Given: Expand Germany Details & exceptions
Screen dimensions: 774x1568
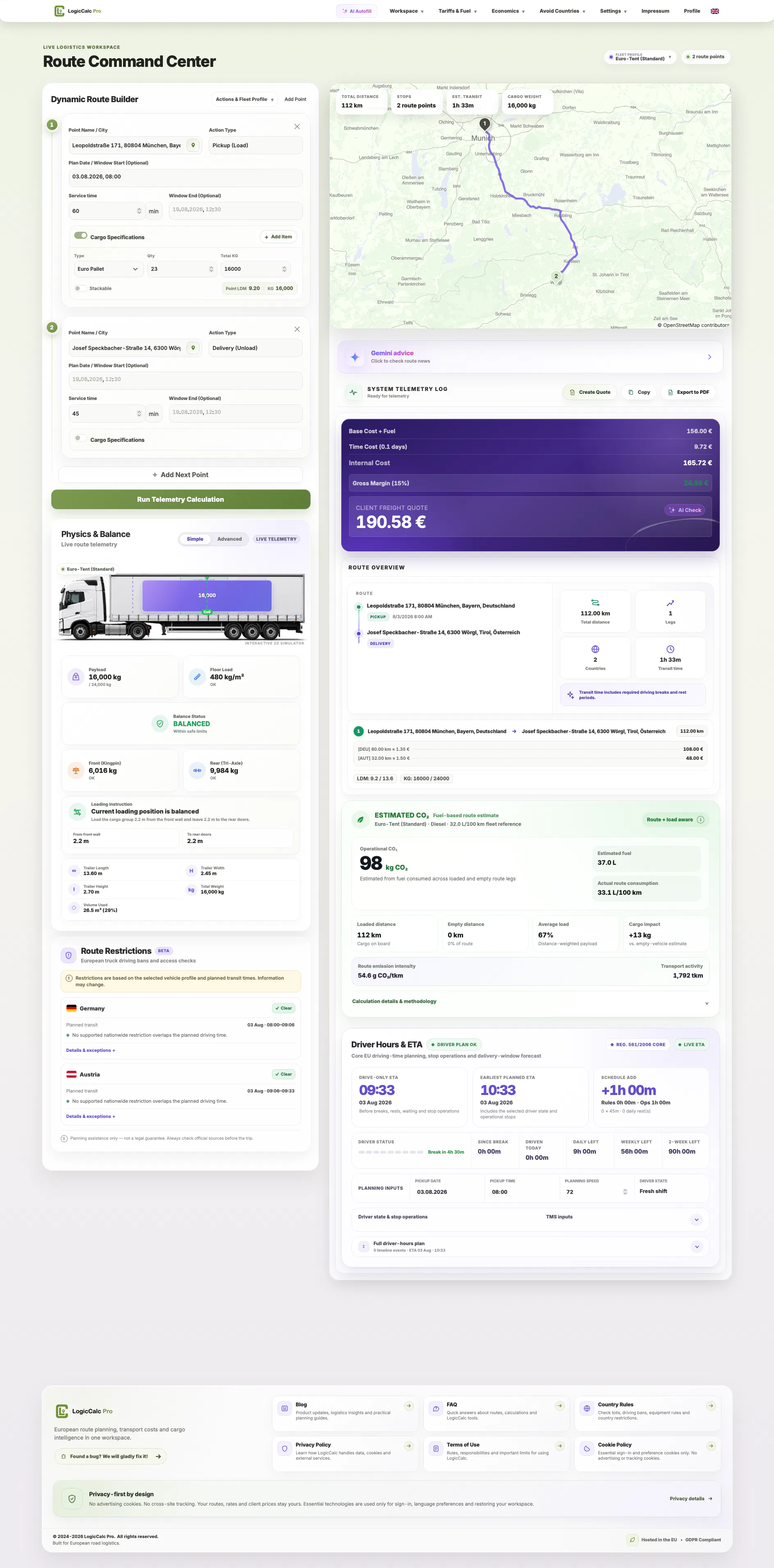Looking at the screenshot, I should coord(91,1050).
